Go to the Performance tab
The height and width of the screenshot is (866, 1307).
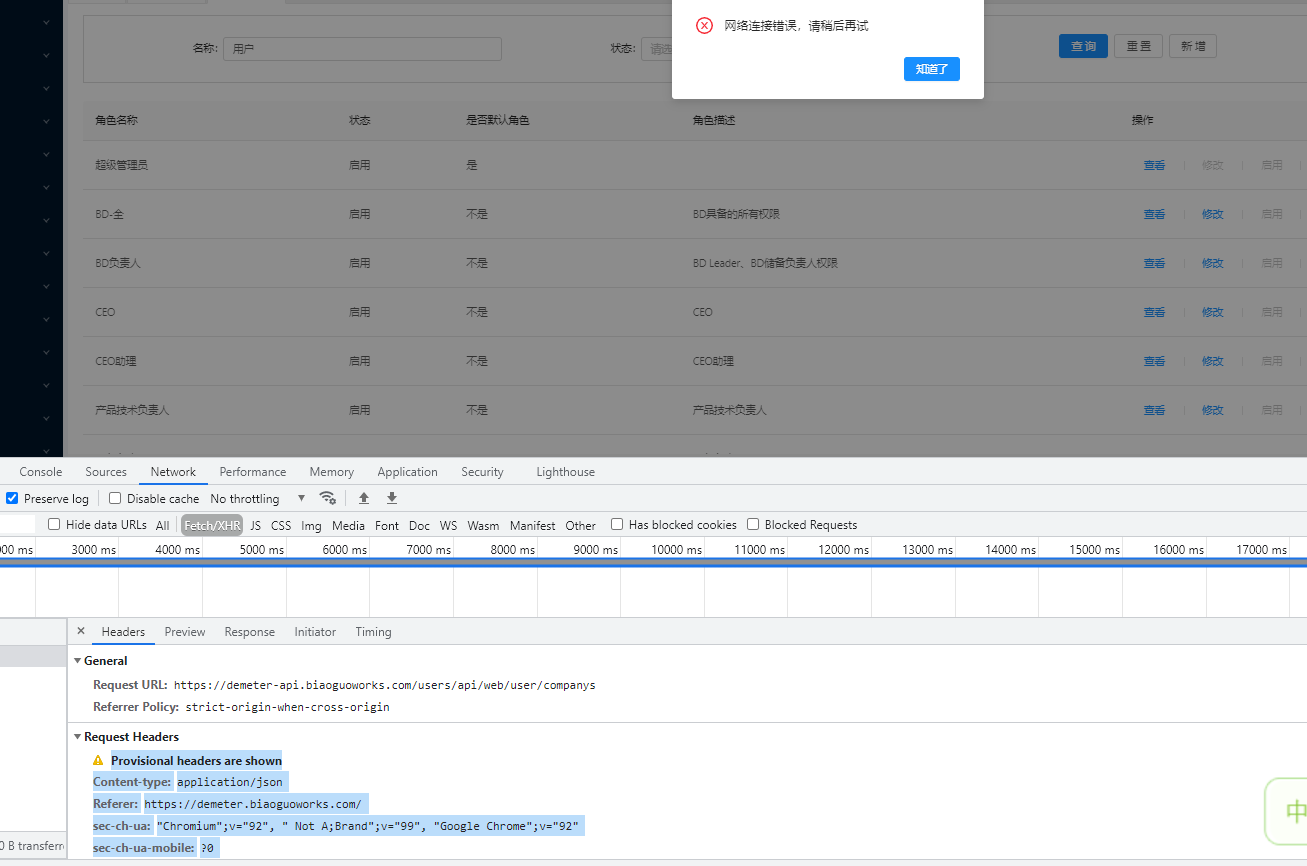click(x=253, y=472)
